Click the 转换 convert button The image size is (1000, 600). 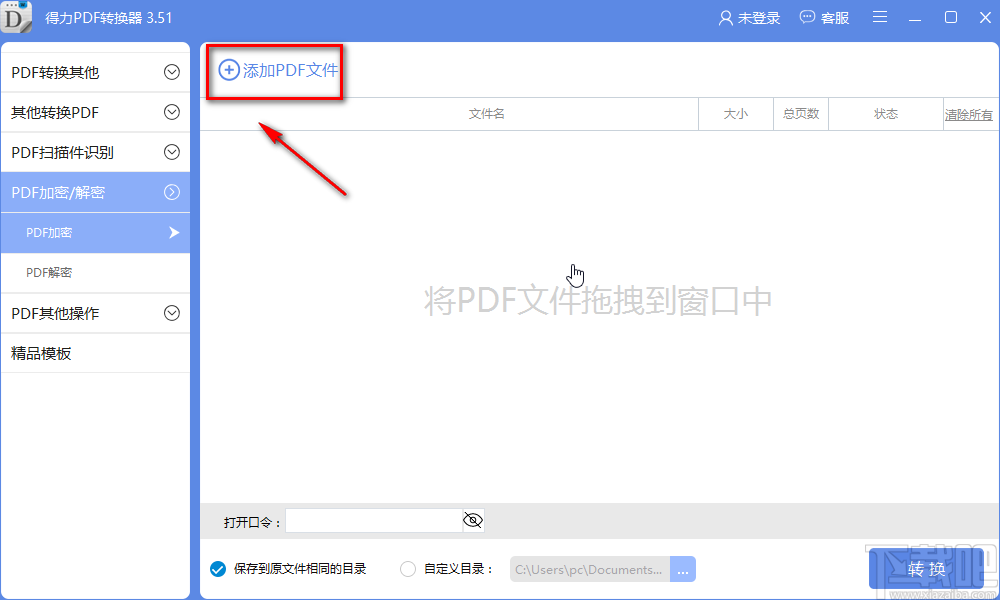point(925,568)
